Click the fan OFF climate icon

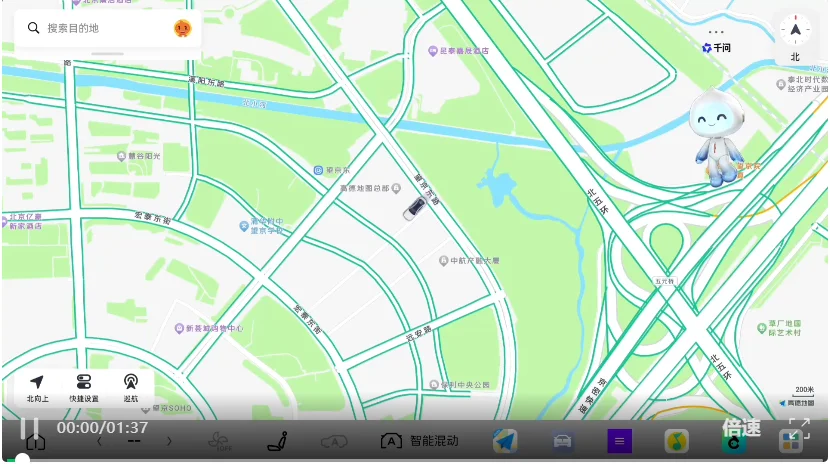[219, 441]
